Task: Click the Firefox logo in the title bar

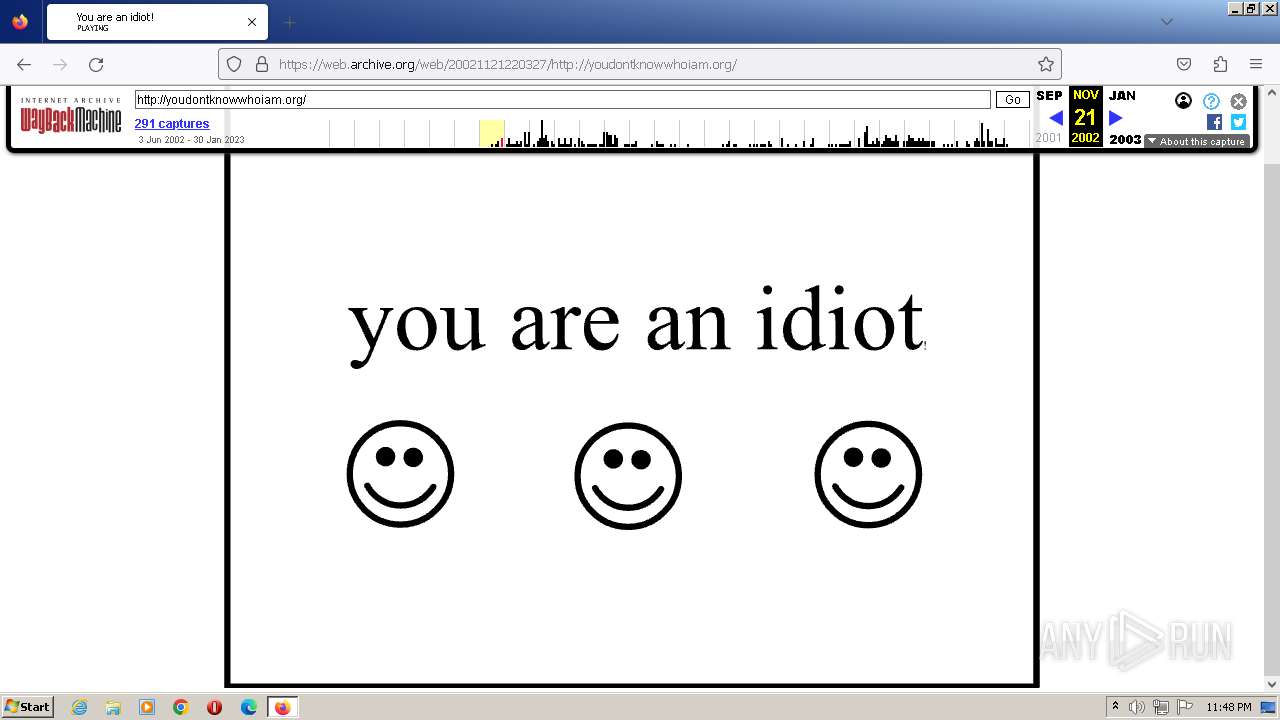Action: point(20,21)
